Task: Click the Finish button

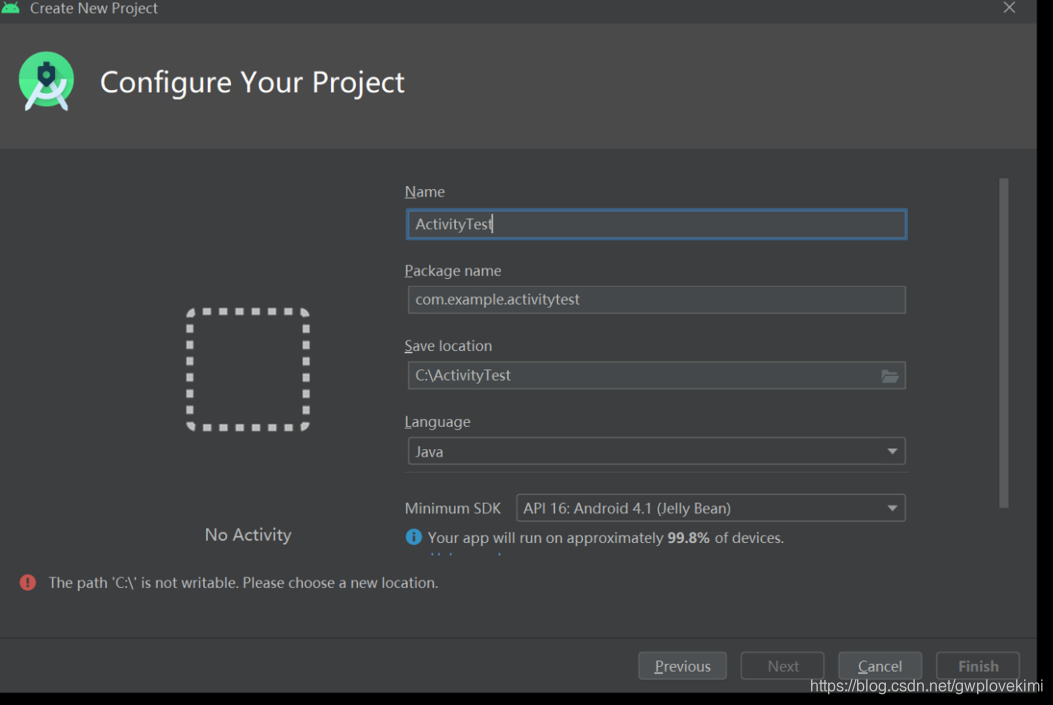Action: tap(978, 666)
